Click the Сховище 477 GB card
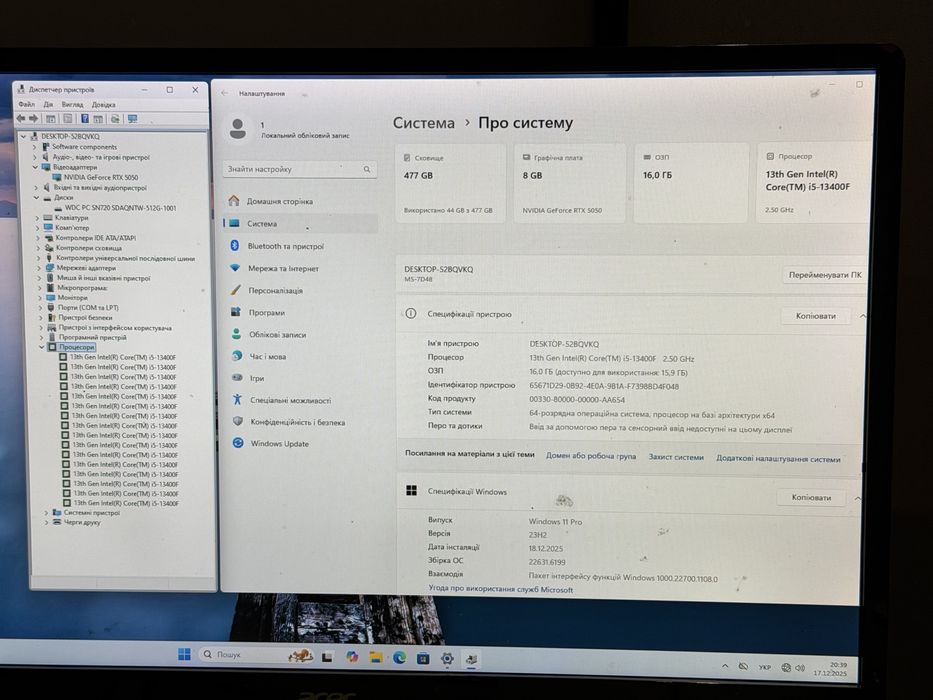Screen dimensions: 933x700 click(450, 183)
